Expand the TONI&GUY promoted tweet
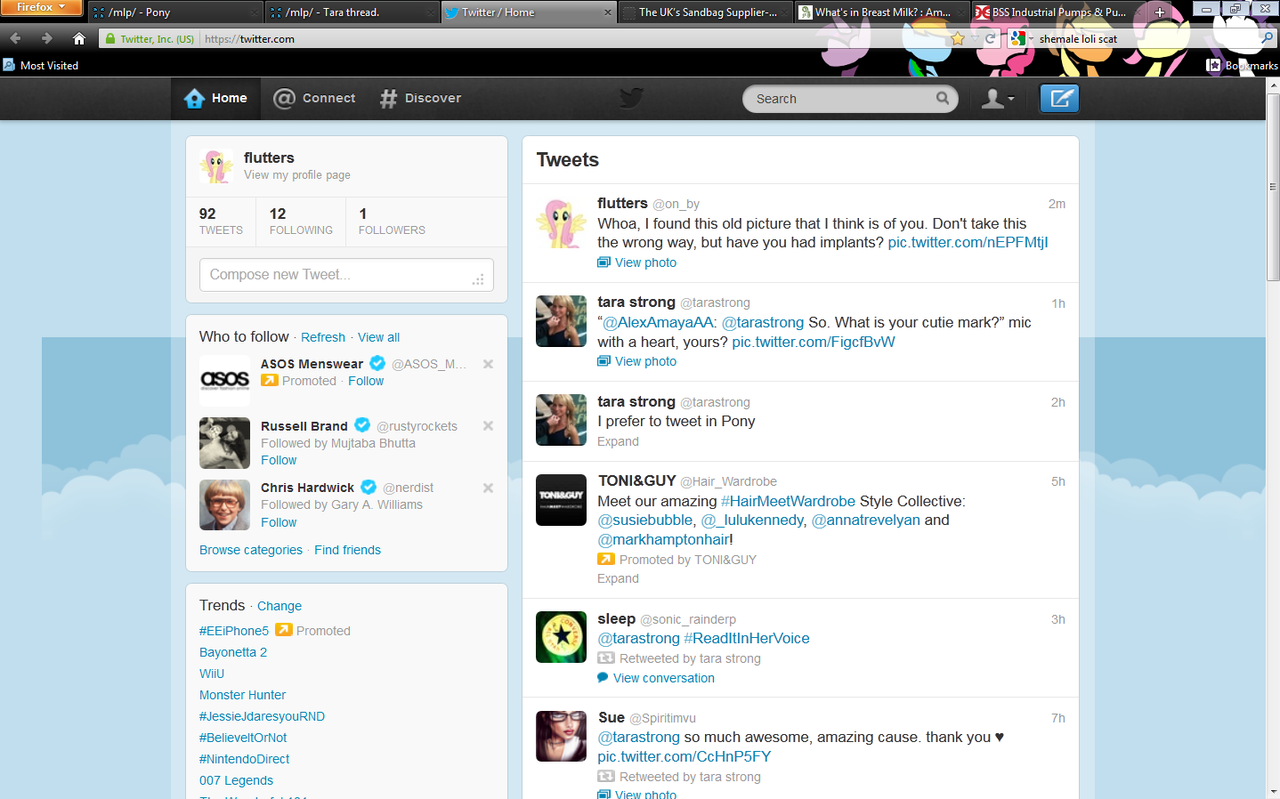The height and width of the screenshot is (799, 1280). [x=618, y=578]
